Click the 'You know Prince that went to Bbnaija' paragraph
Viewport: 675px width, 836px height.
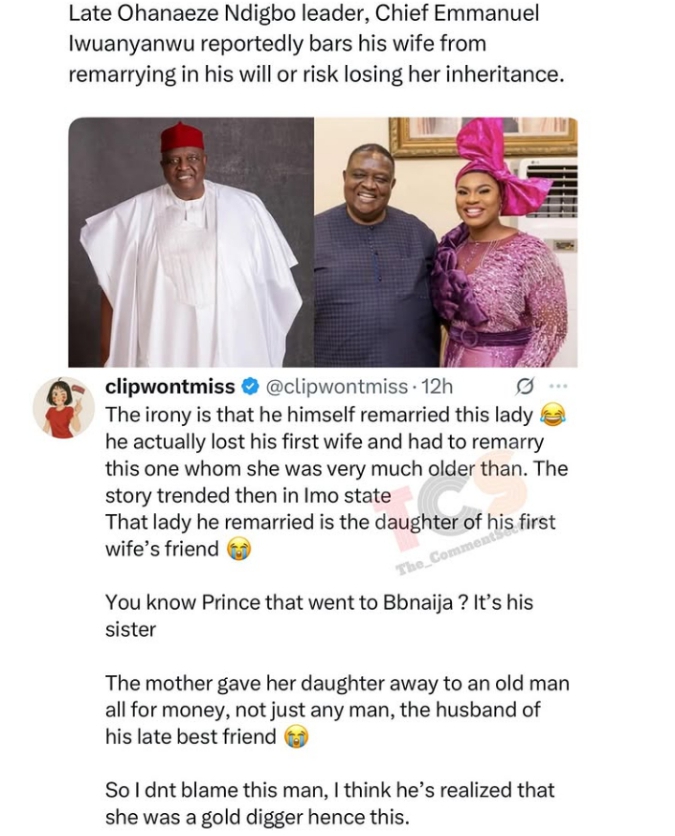coord(319,616)
